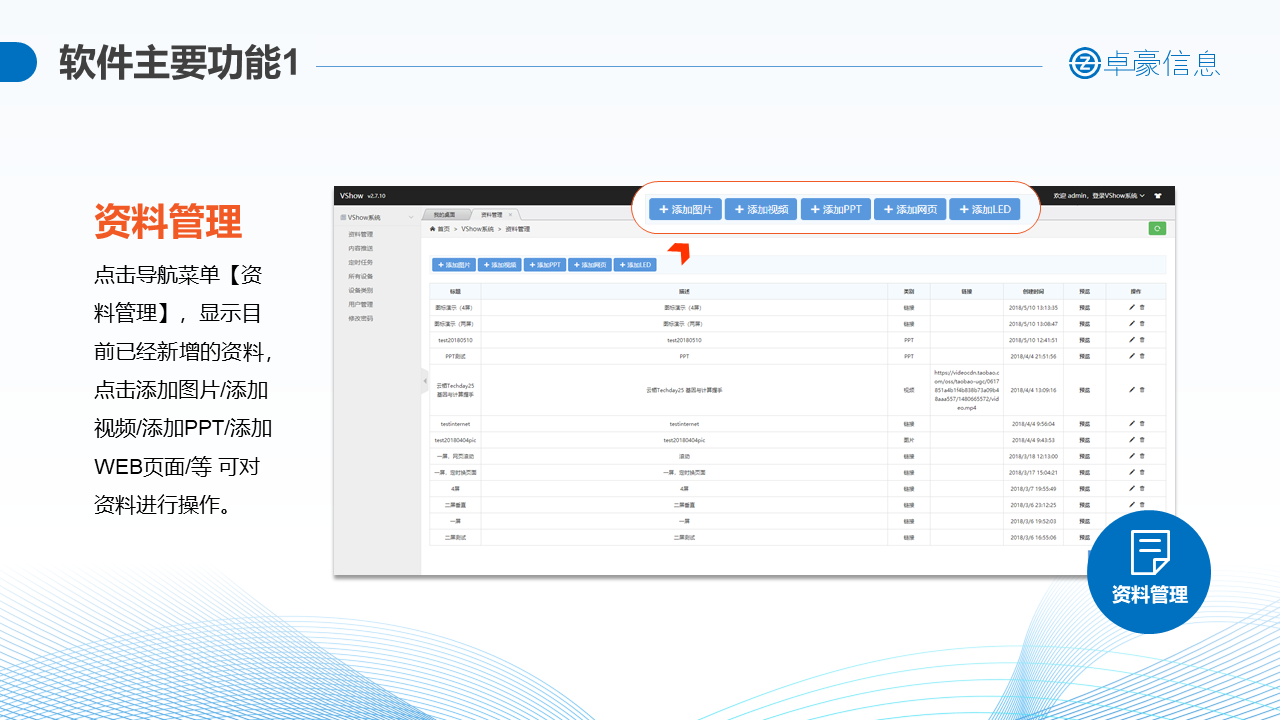1280x720 pixels.
Task: Click the small 添加PPT button above table
Action: (x=545, y=265)
